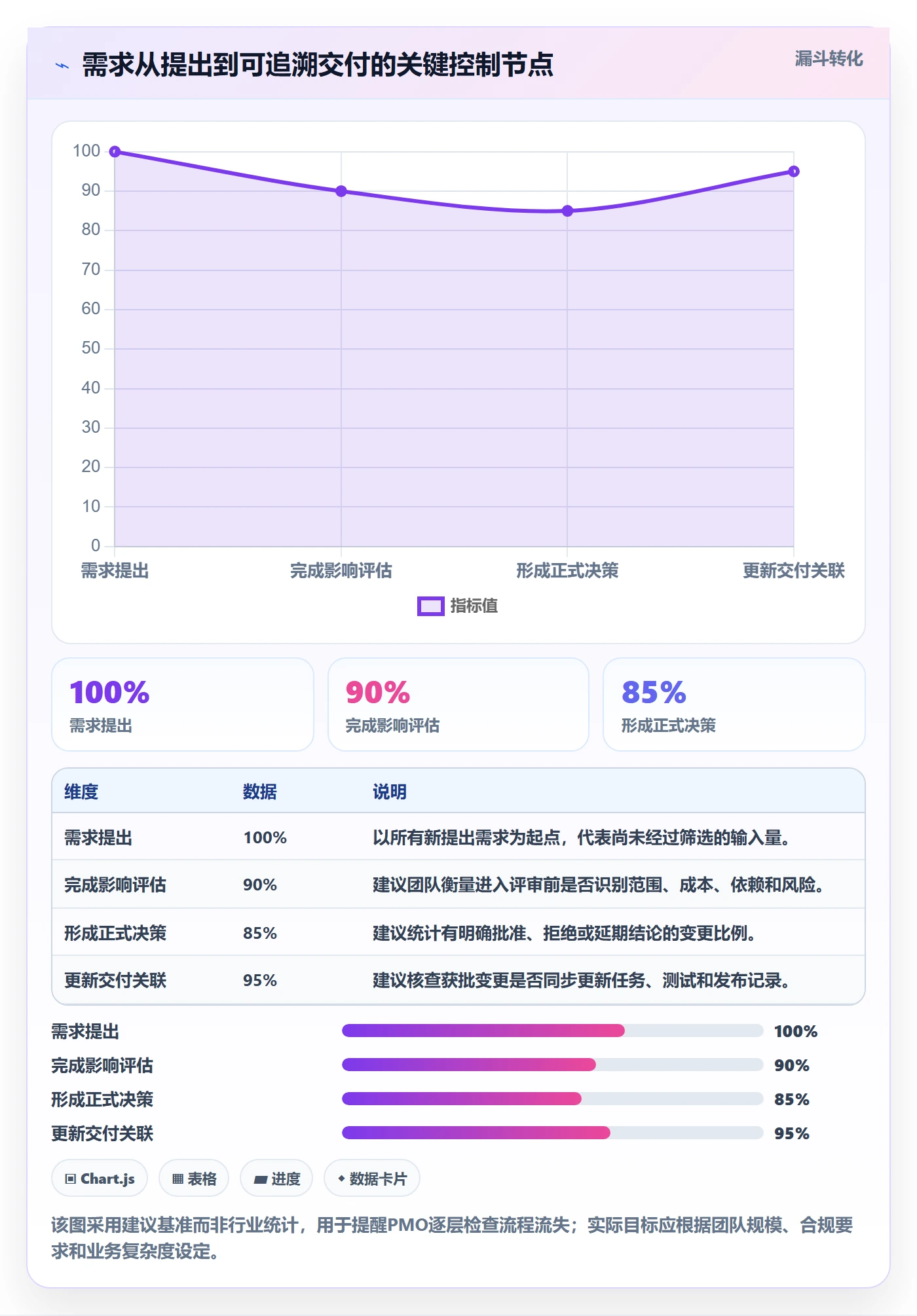Click the description starting 以所有新提出需求为起点

(x=582, y=837)
